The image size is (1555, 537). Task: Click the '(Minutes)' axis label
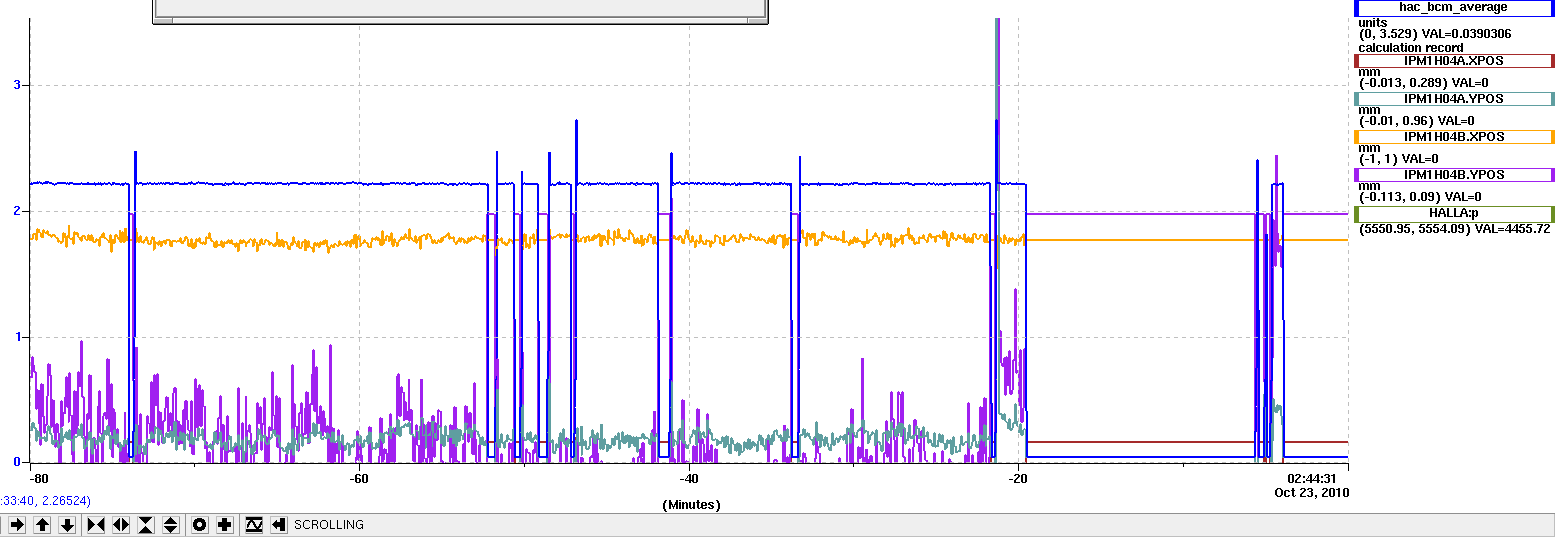click(x=691, y=505)
